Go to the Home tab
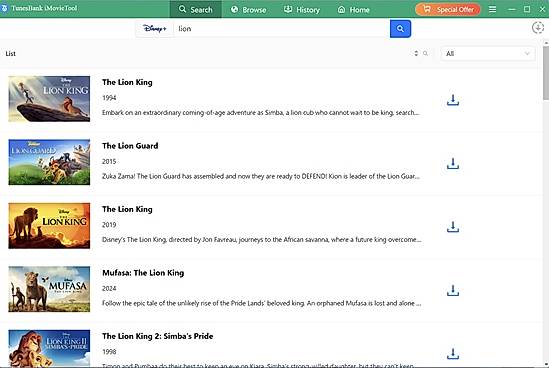549x368 pixels. pyautogui.click(x=353, y=9)
